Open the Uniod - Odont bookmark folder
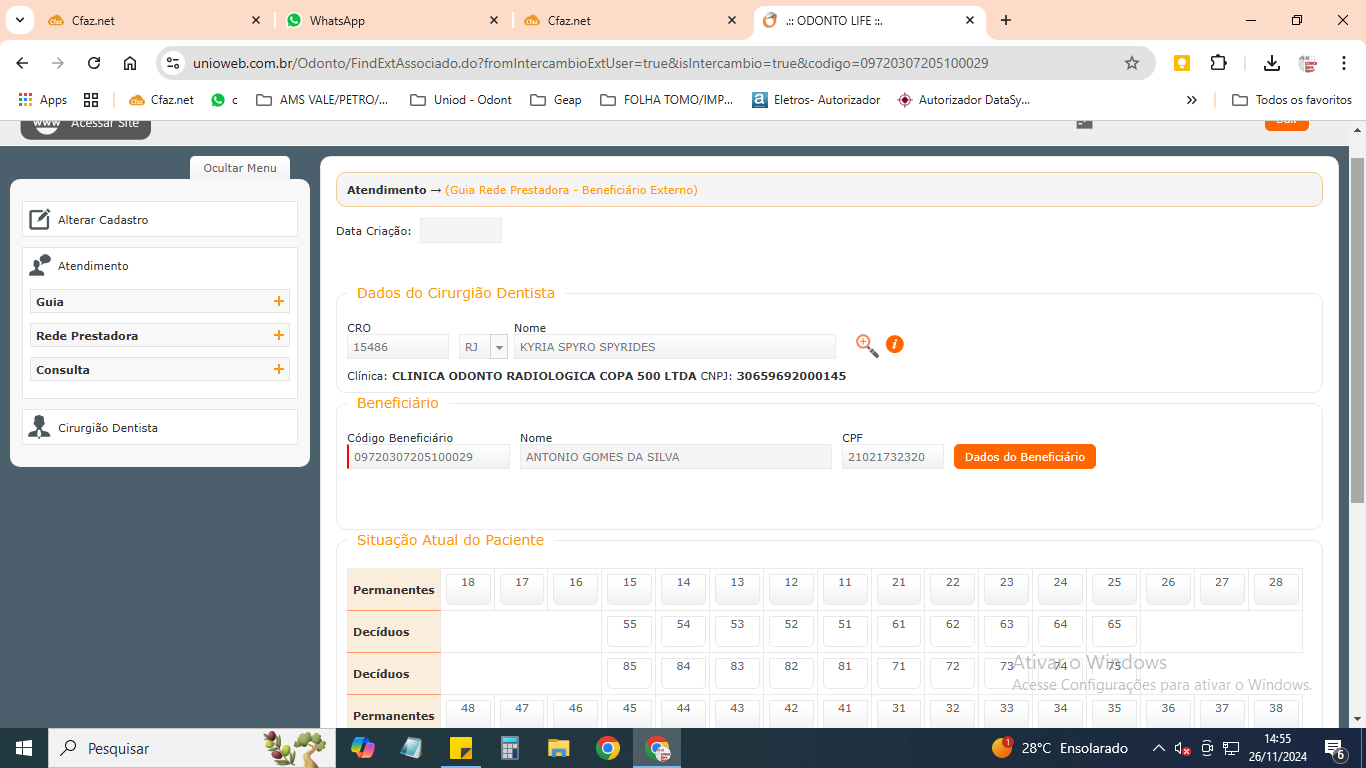 pos(461,100)
